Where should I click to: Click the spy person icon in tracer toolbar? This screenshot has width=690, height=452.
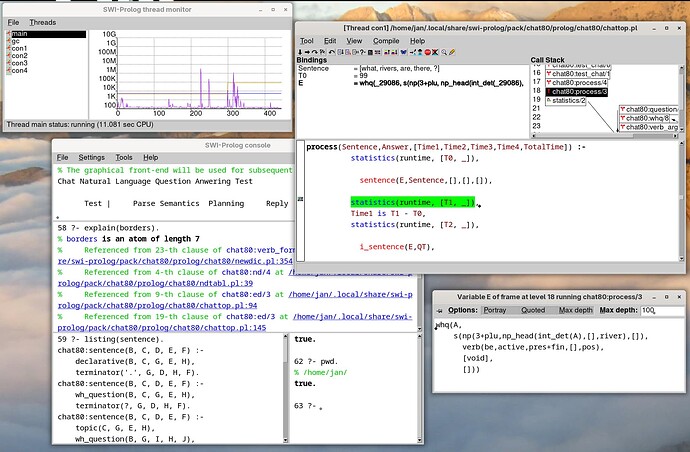420,52
